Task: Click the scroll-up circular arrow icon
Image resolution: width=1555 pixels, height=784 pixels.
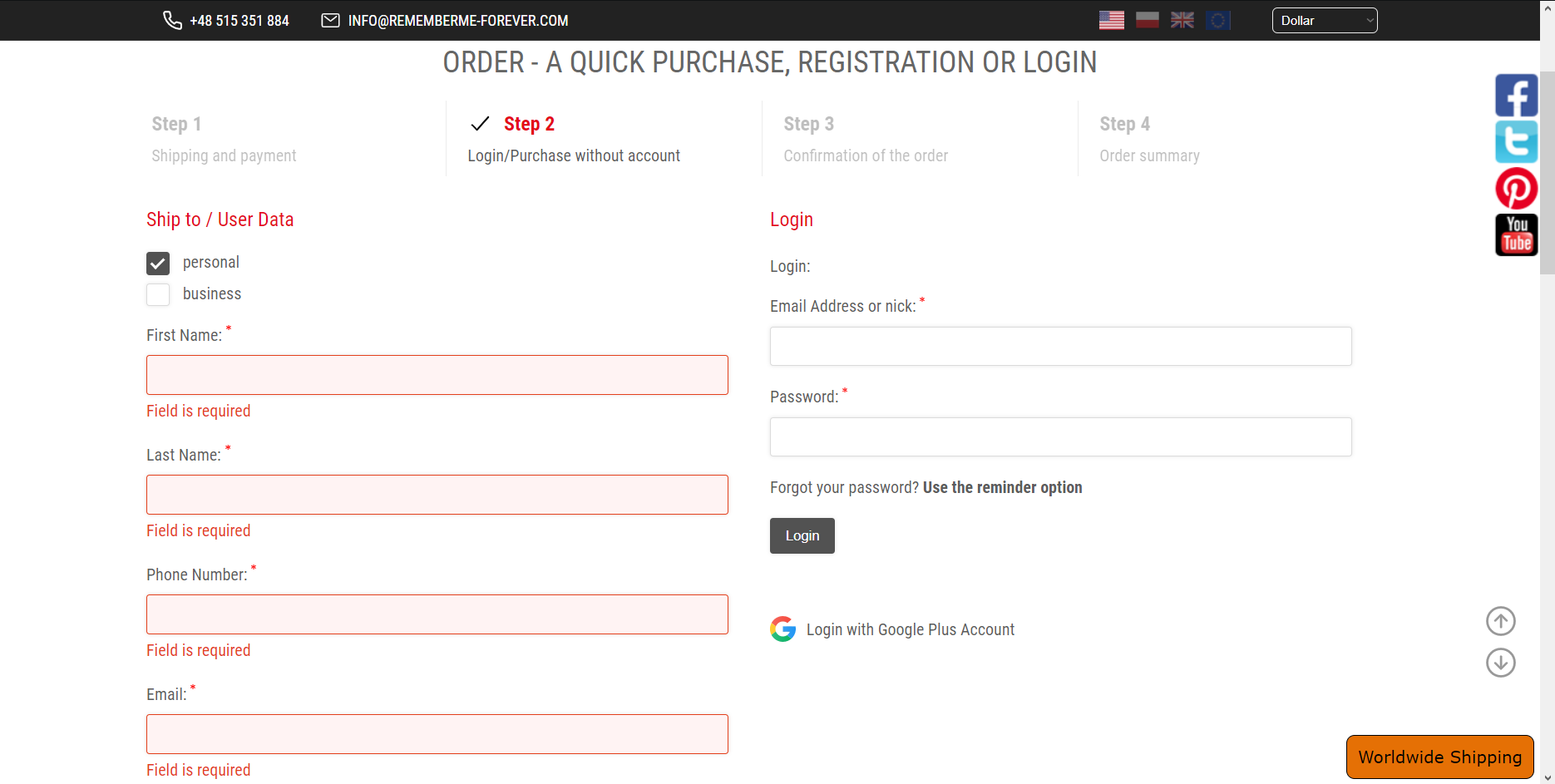Action: pyautogui.click(x=1500, y=621)
